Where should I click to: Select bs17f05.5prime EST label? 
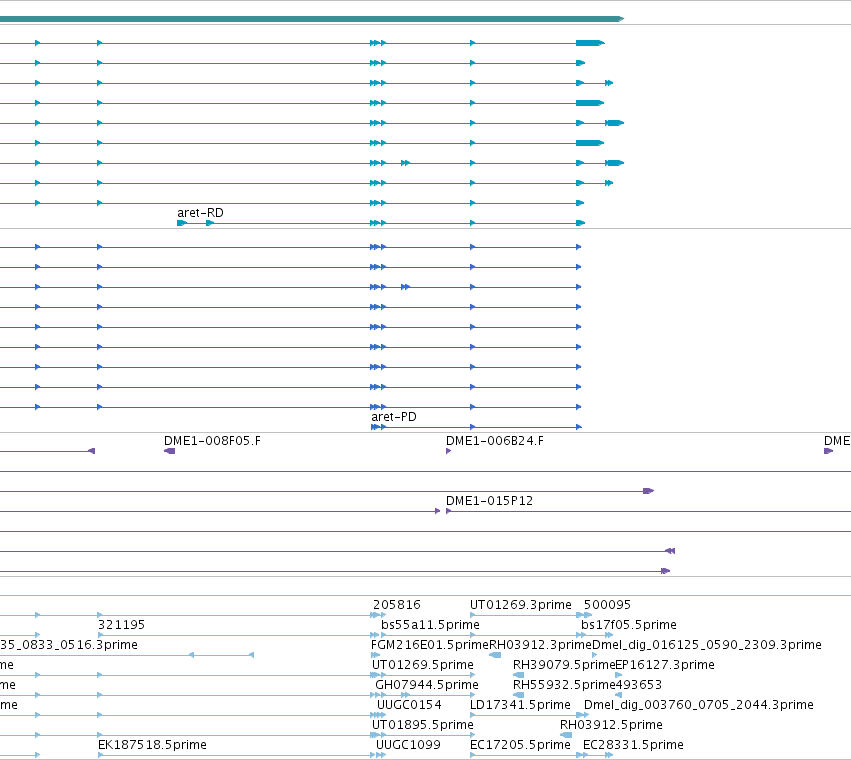point(629,625)
